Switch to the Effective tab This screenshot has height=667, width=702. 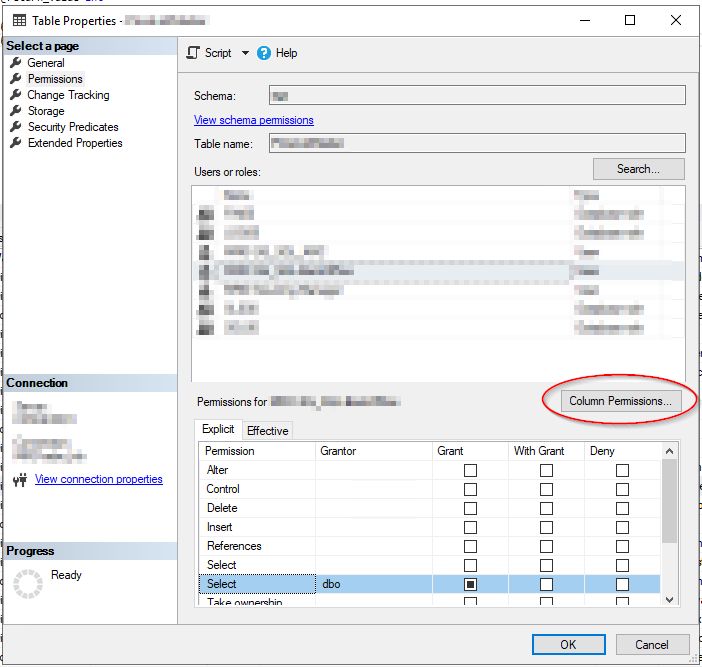(267, 431)
